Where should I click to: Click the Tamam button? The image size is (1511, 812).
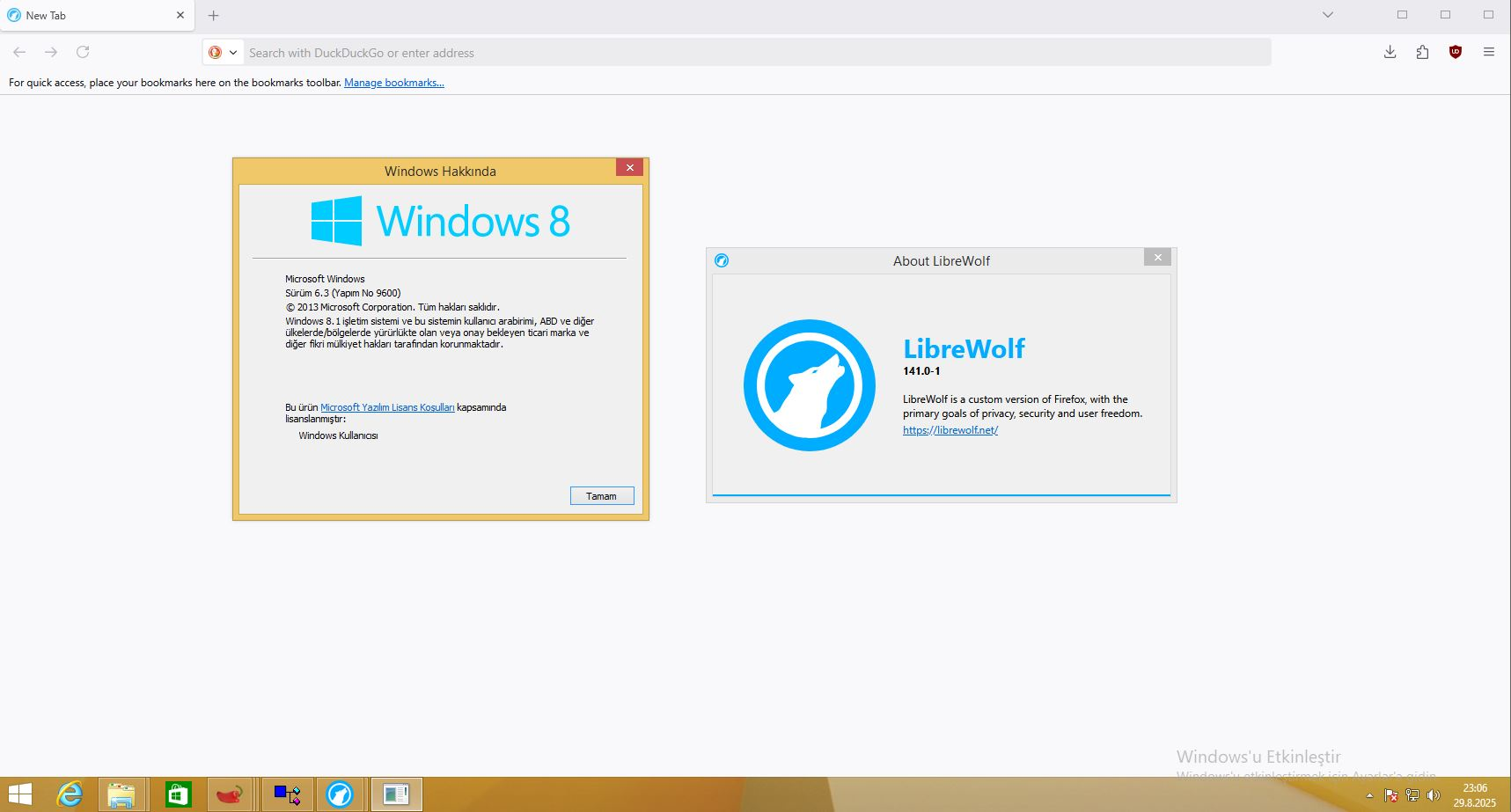[x=602, y=496]
